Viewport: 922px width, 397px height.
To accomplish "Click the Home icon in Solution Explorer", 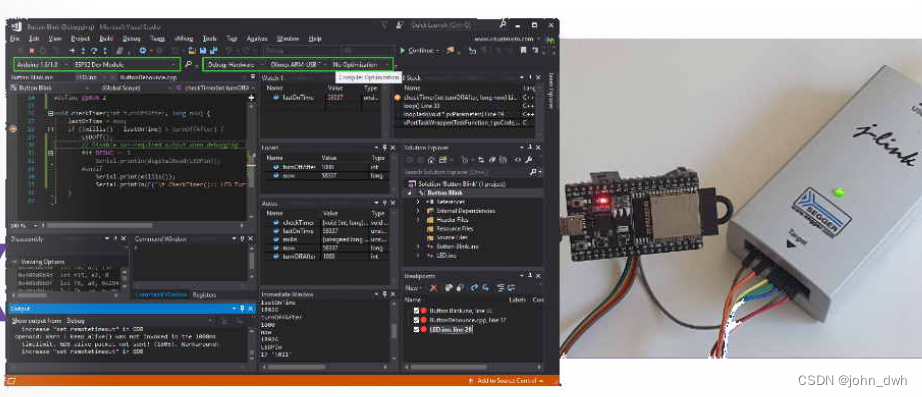I will click(x=431, y=159).
